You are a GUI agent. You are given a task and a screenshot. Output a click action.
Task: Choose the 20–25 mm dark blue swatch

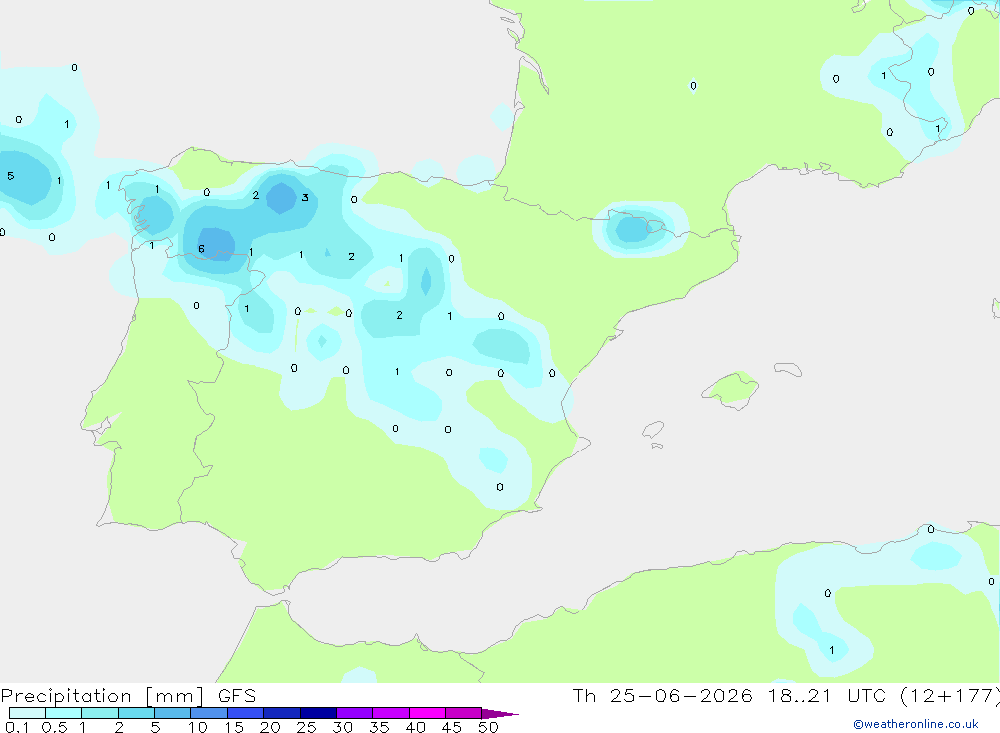point(282,713)
